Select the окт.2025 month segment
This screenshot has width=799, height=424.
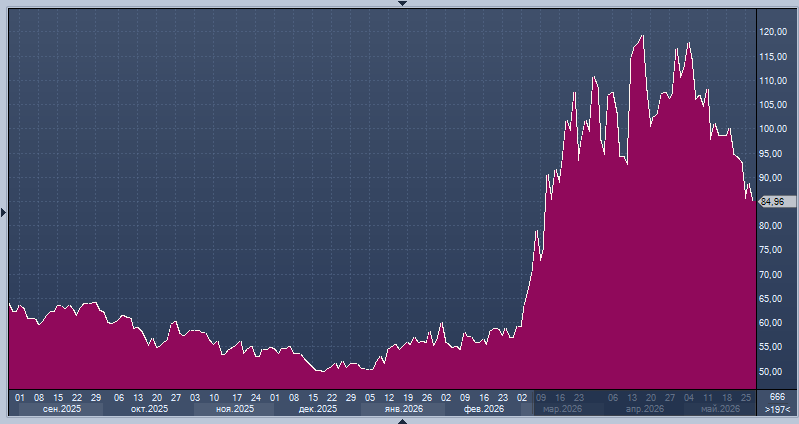point(149,409)
